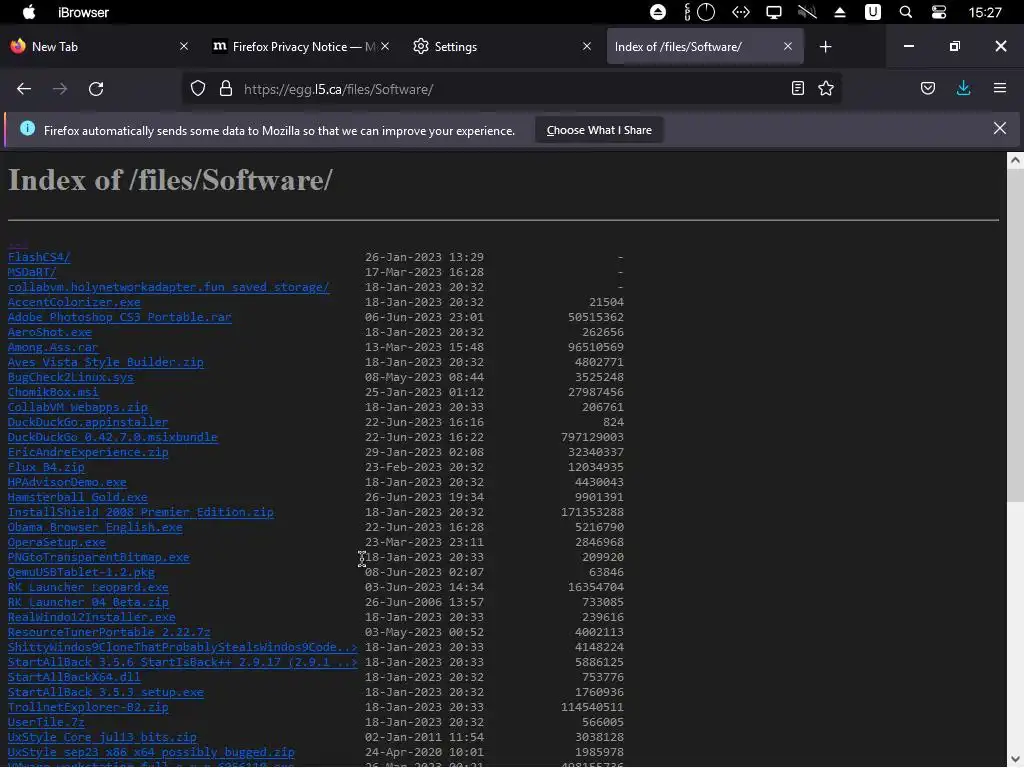1024x768 pixels.
Task: Download RK Launcher Leopard.exe
Action: pyautogui.click(x=88, y=588)
